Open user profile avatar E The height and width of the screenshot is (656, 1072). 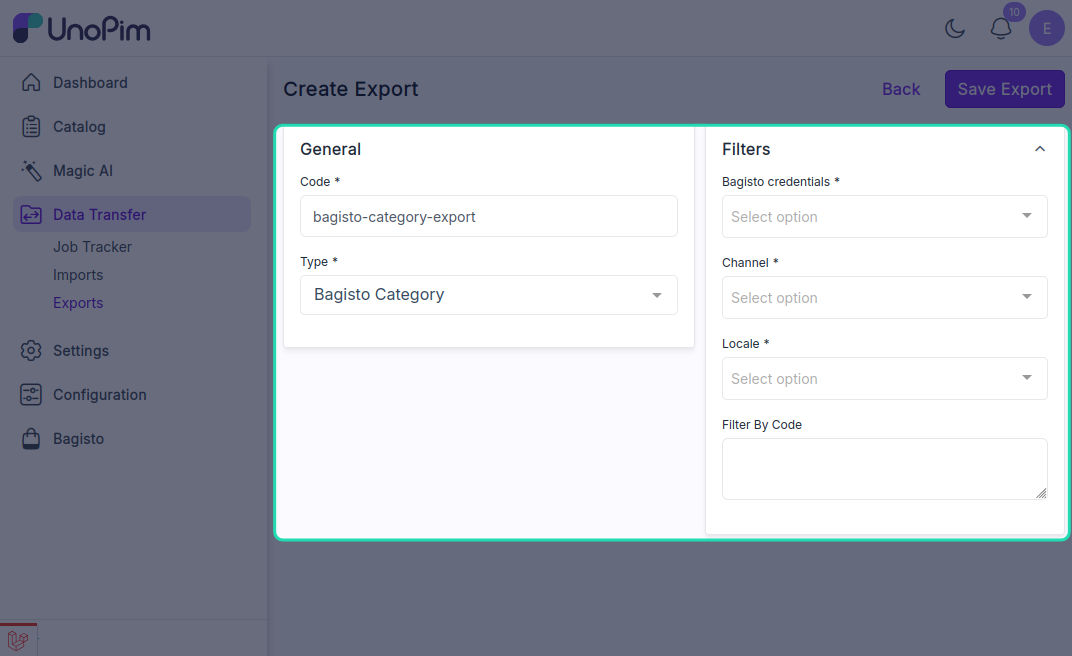1047,28
